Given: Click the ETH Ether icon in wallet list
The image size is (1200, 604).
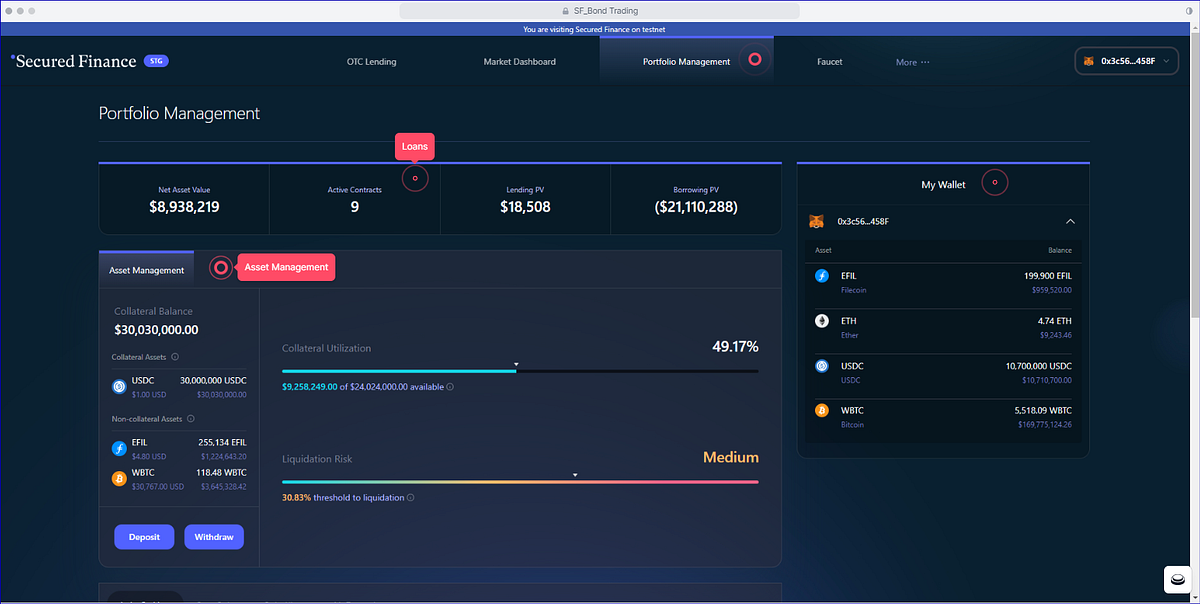Looking at the screenshot, I should 821,321.
